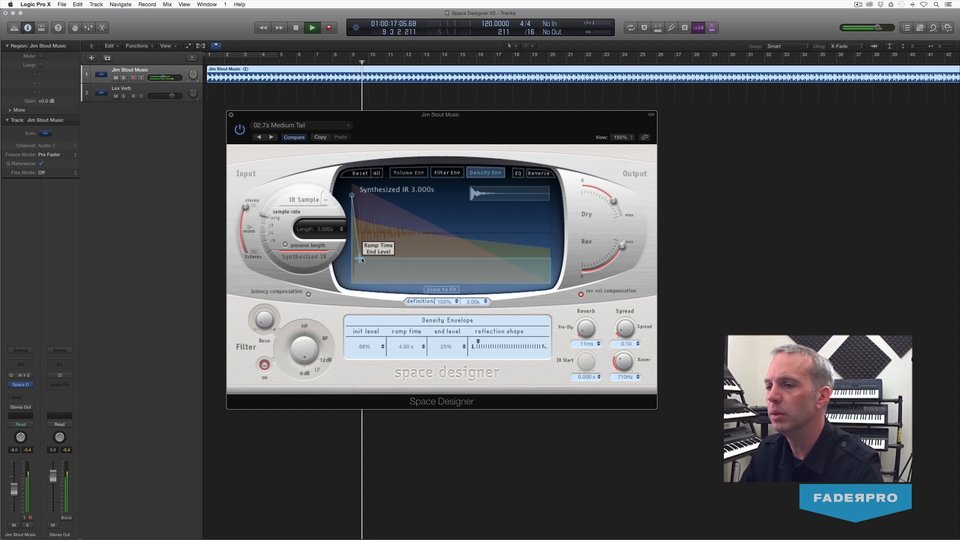Open the Library button in control bar
The image size is (960, 540).
13,28
